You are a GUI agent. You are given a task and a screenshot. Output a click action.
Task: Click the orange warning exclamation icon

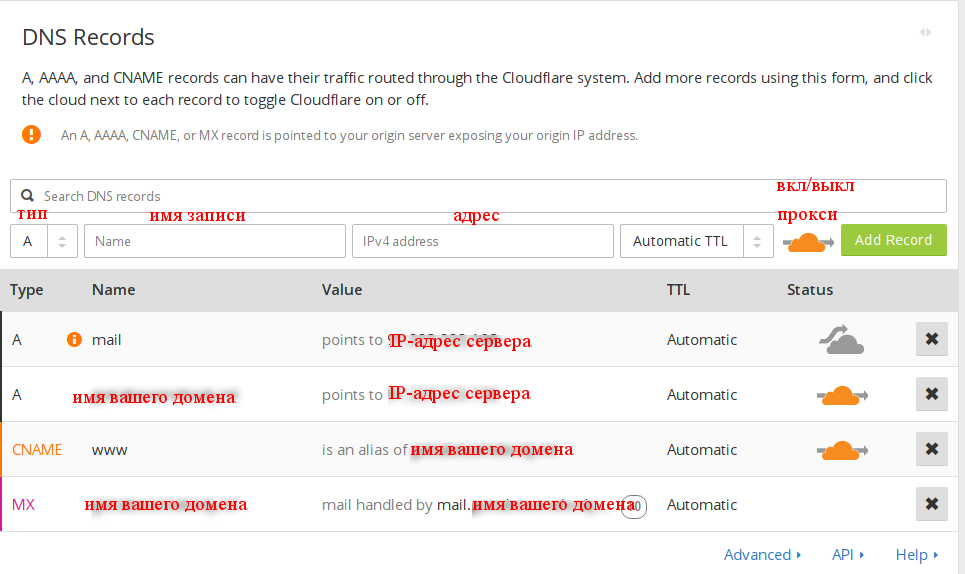tap(31, 134)
